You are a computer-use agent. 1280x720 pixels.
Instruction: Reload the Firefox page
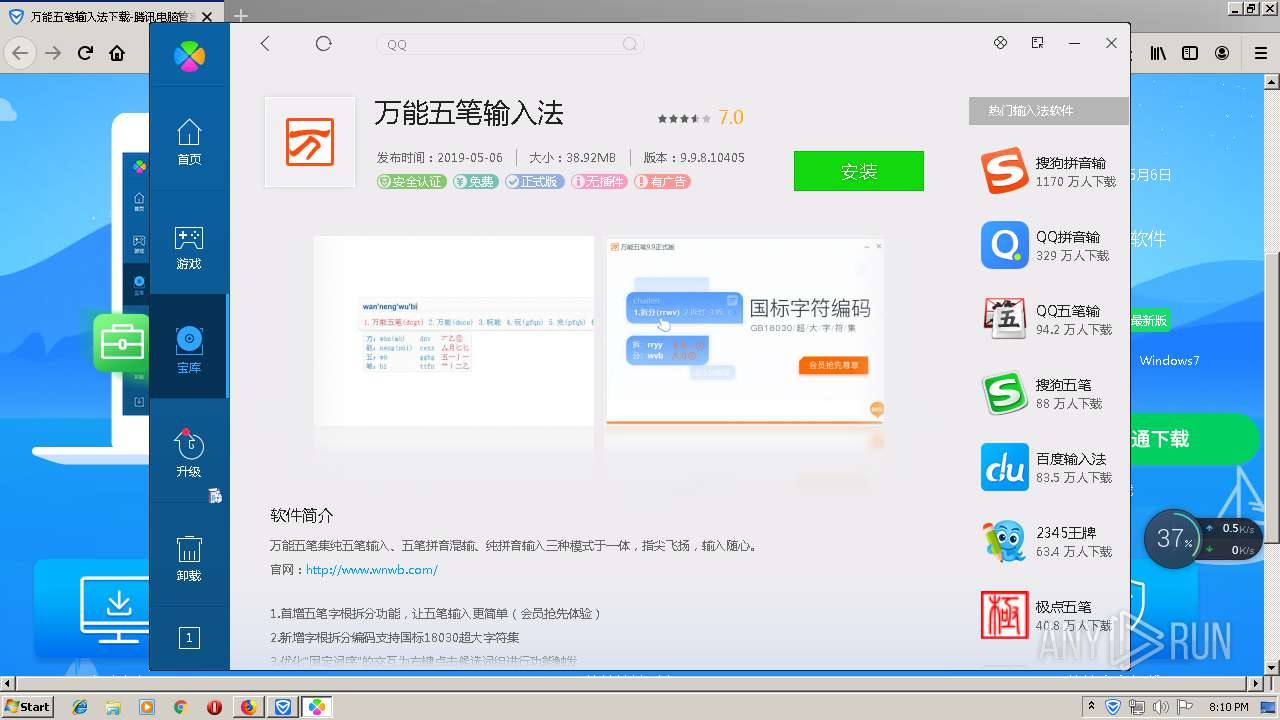85,53
